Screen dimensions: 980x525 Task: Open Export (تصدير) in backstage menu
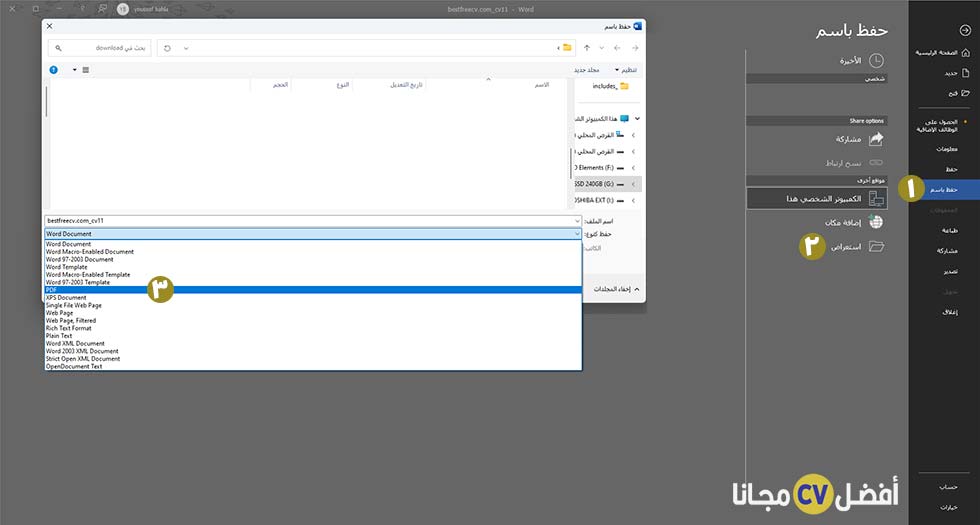951,271
